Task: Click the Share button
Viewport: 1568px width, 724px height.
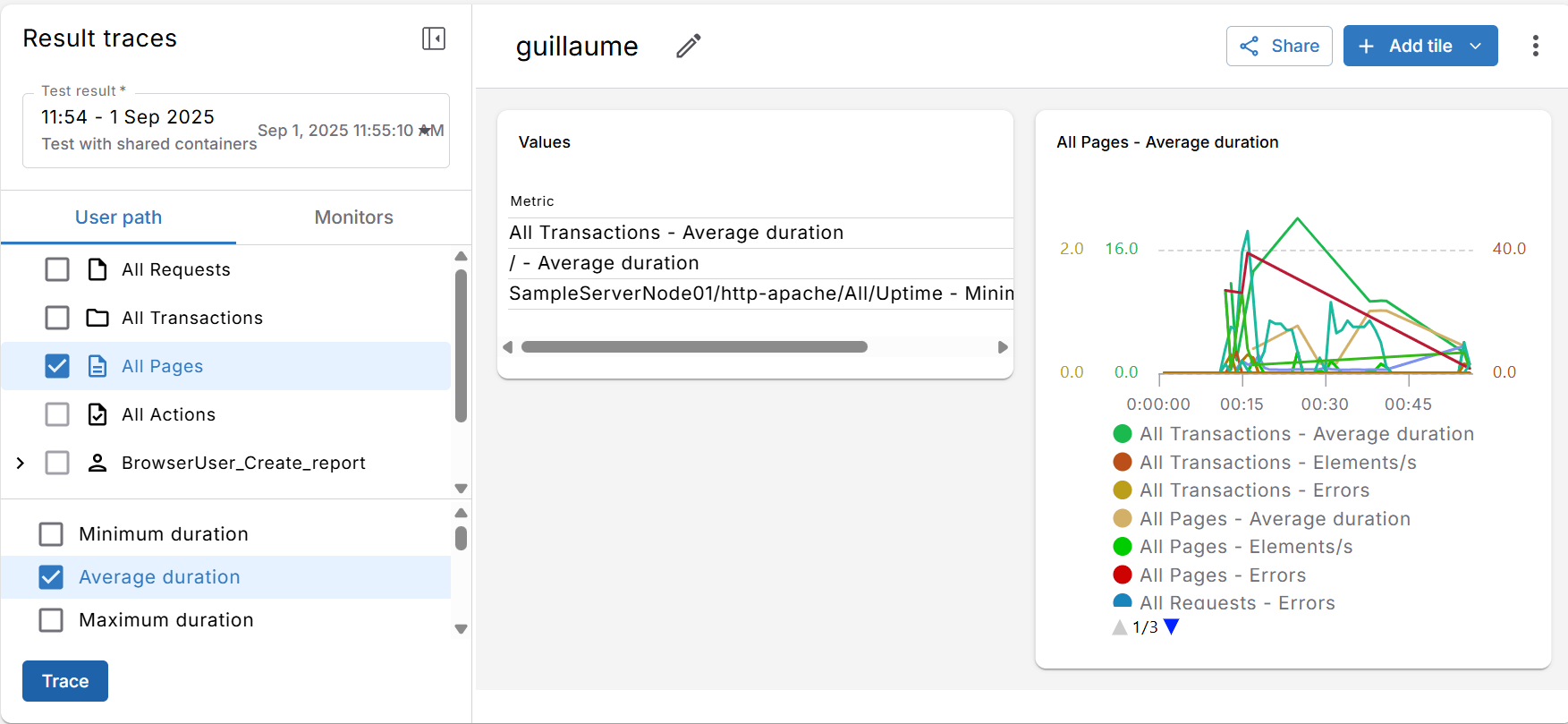Action: point(1279,46)
